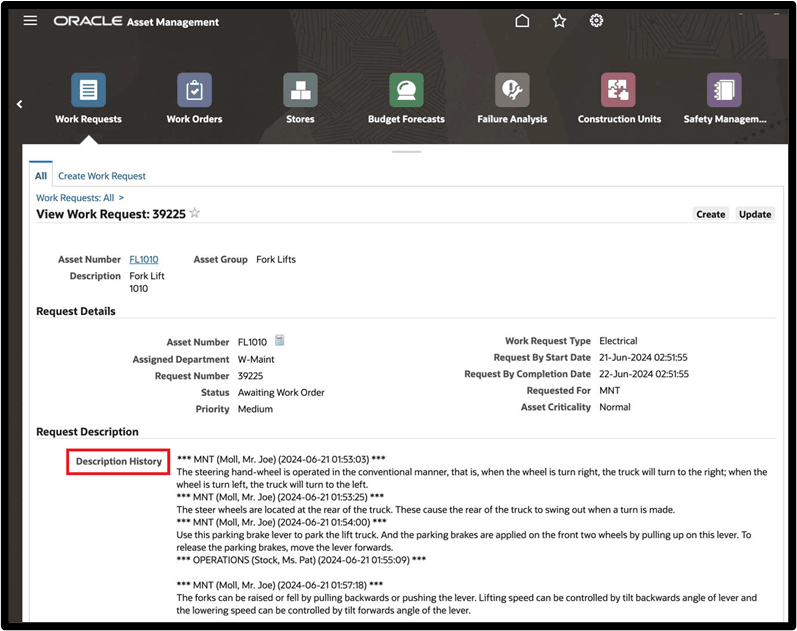Click the Description History label
This screenshot has height=631, width=797.
(x=118, y=461)
